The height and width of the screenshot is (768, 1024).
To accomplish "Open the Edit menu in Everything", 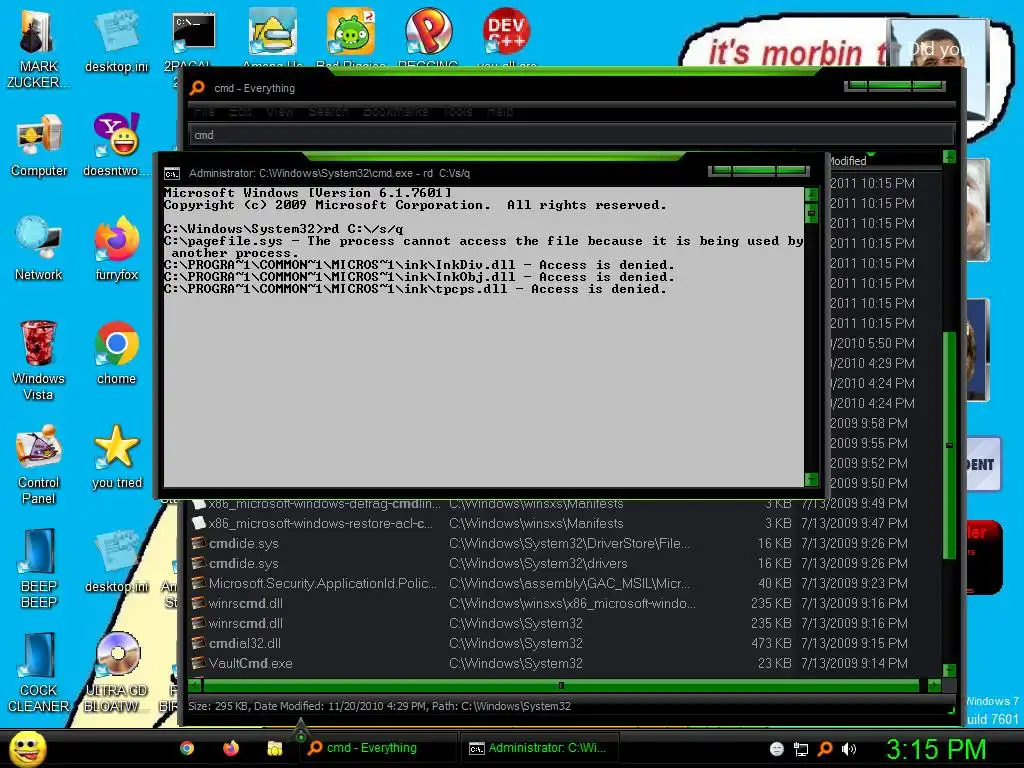I will [x=240, y=112].
